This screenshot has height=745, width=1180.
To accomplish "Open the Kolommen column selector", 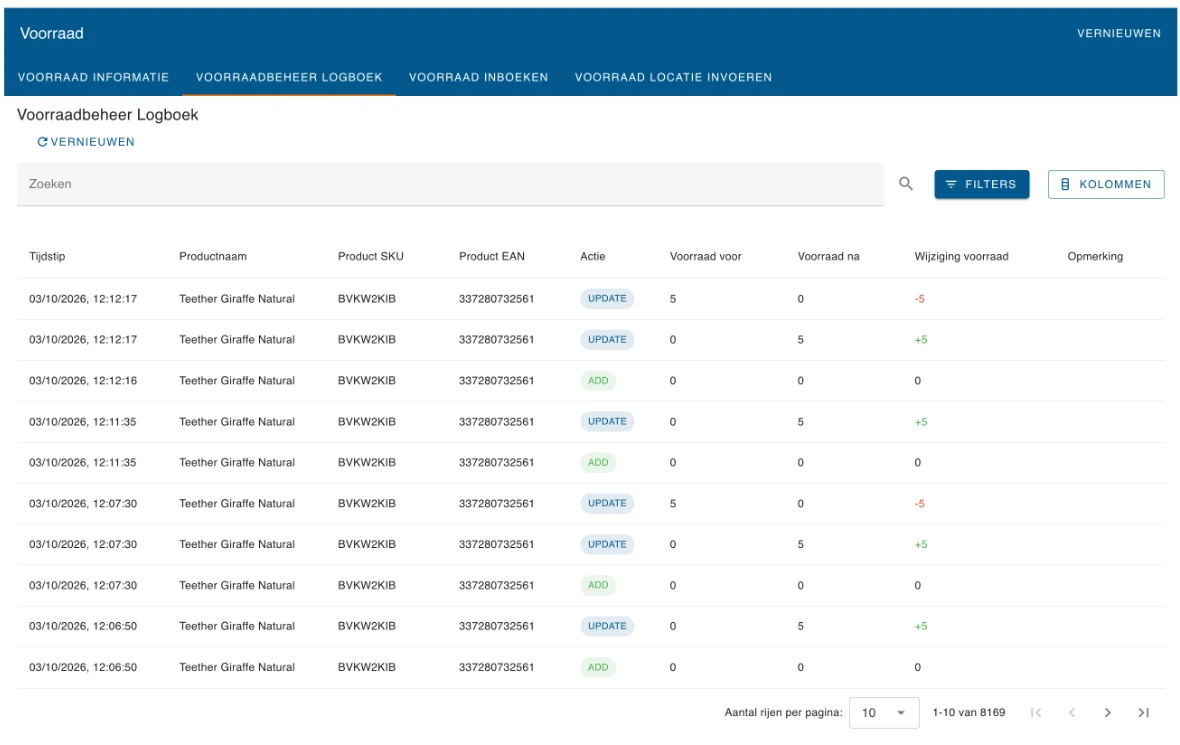I will [1105, 184].
